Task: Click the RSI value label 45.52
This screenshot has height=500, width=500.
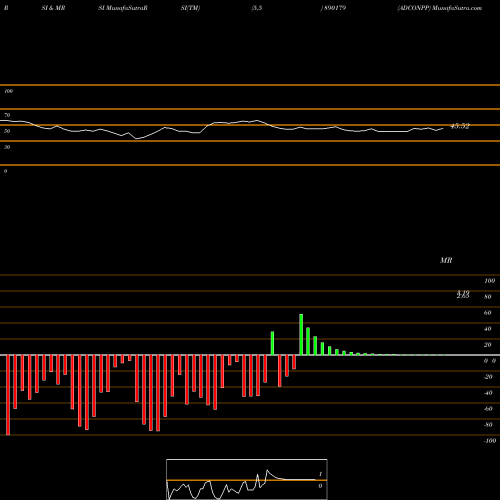Action: tap(460, 126)
